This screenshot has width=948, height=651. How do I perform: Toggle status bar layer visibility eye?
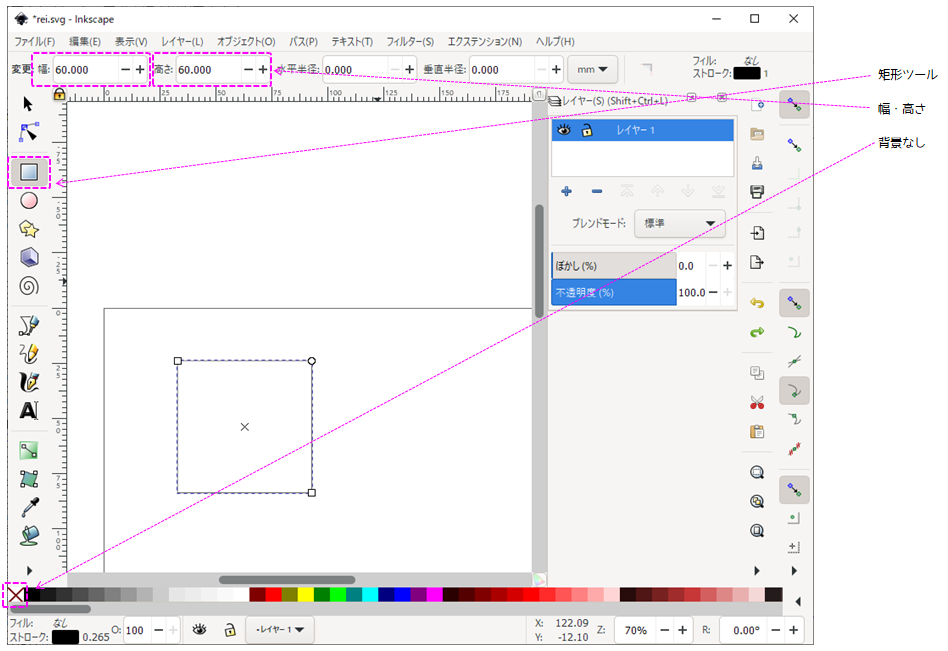pos(200,630)
